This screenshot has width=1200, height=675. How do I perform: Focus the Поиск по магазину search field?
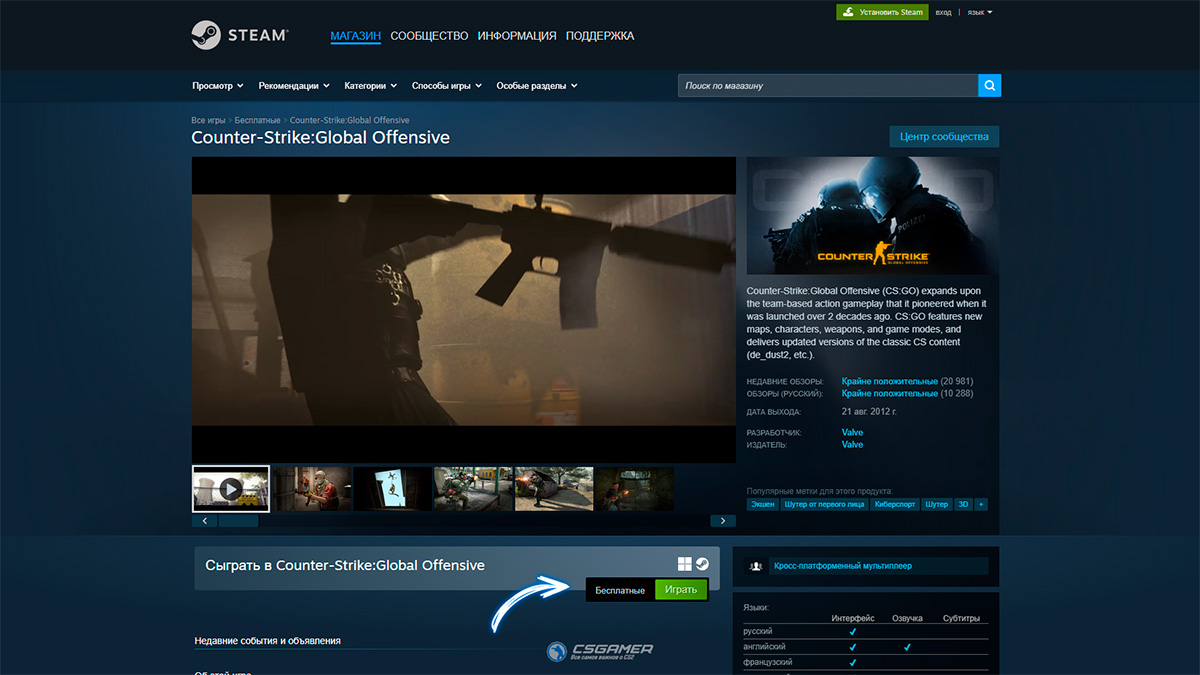828,86
